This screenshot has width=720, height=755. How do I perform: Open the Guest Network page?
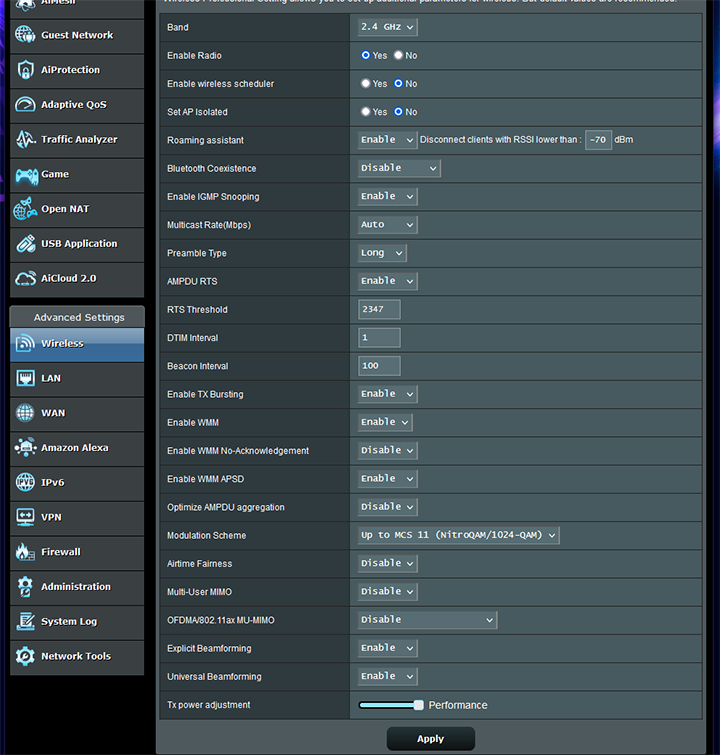77,35
